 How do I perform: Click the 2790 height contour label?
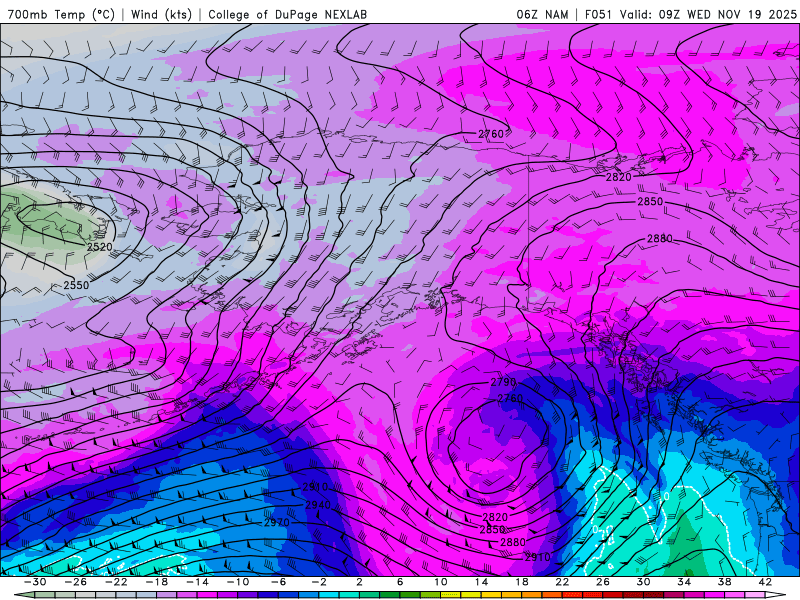(x=503, y=382)
